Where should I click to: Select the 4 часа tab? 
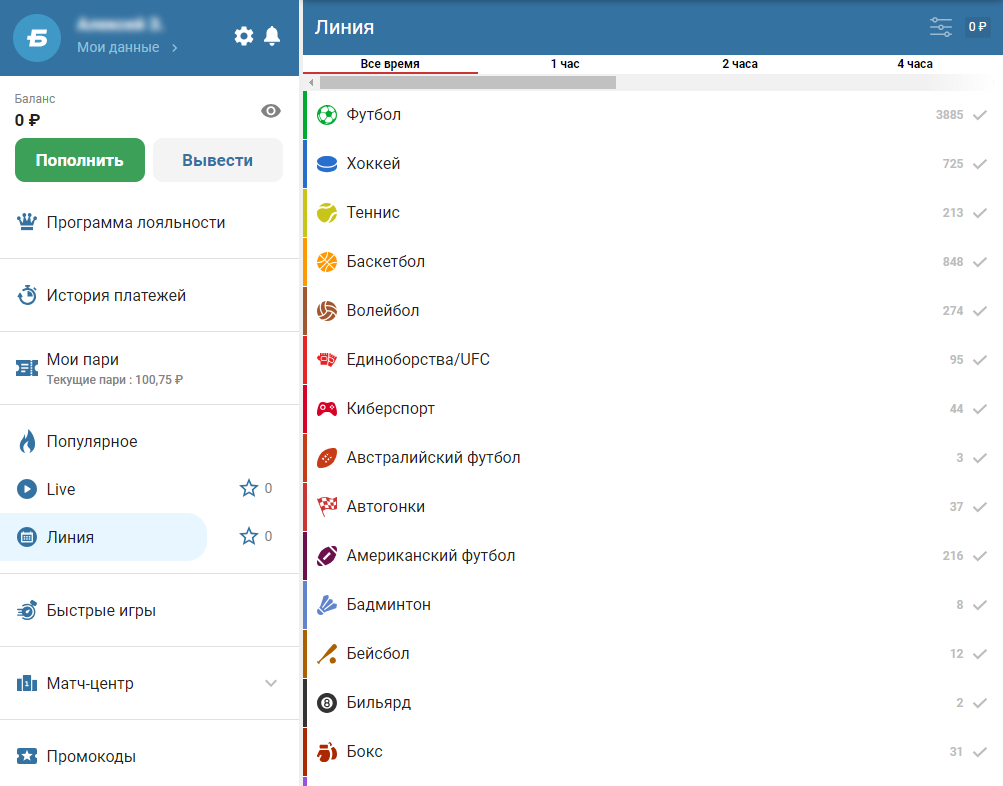(x=915, y=64)
